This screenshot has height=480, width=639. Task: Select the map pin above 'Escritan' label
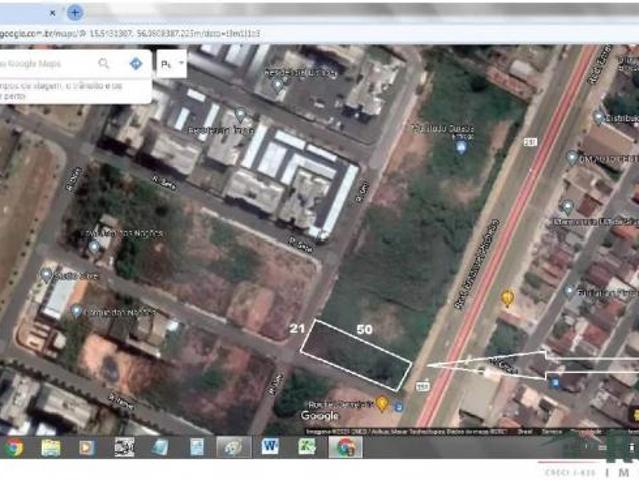click(240, 114)
